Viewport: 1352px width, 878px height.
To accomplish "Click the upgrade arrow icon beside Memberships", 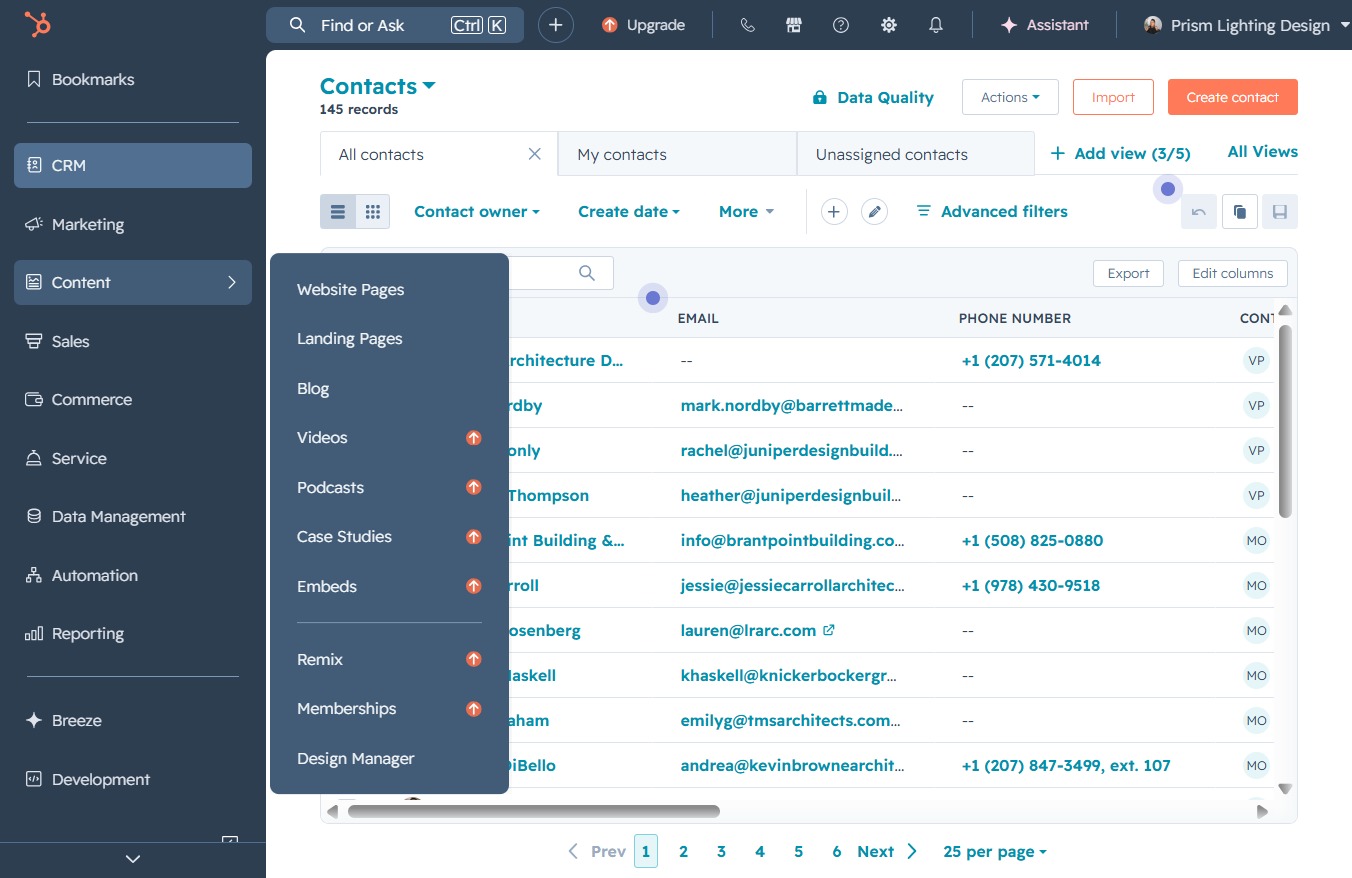I will tap(474, 708).
